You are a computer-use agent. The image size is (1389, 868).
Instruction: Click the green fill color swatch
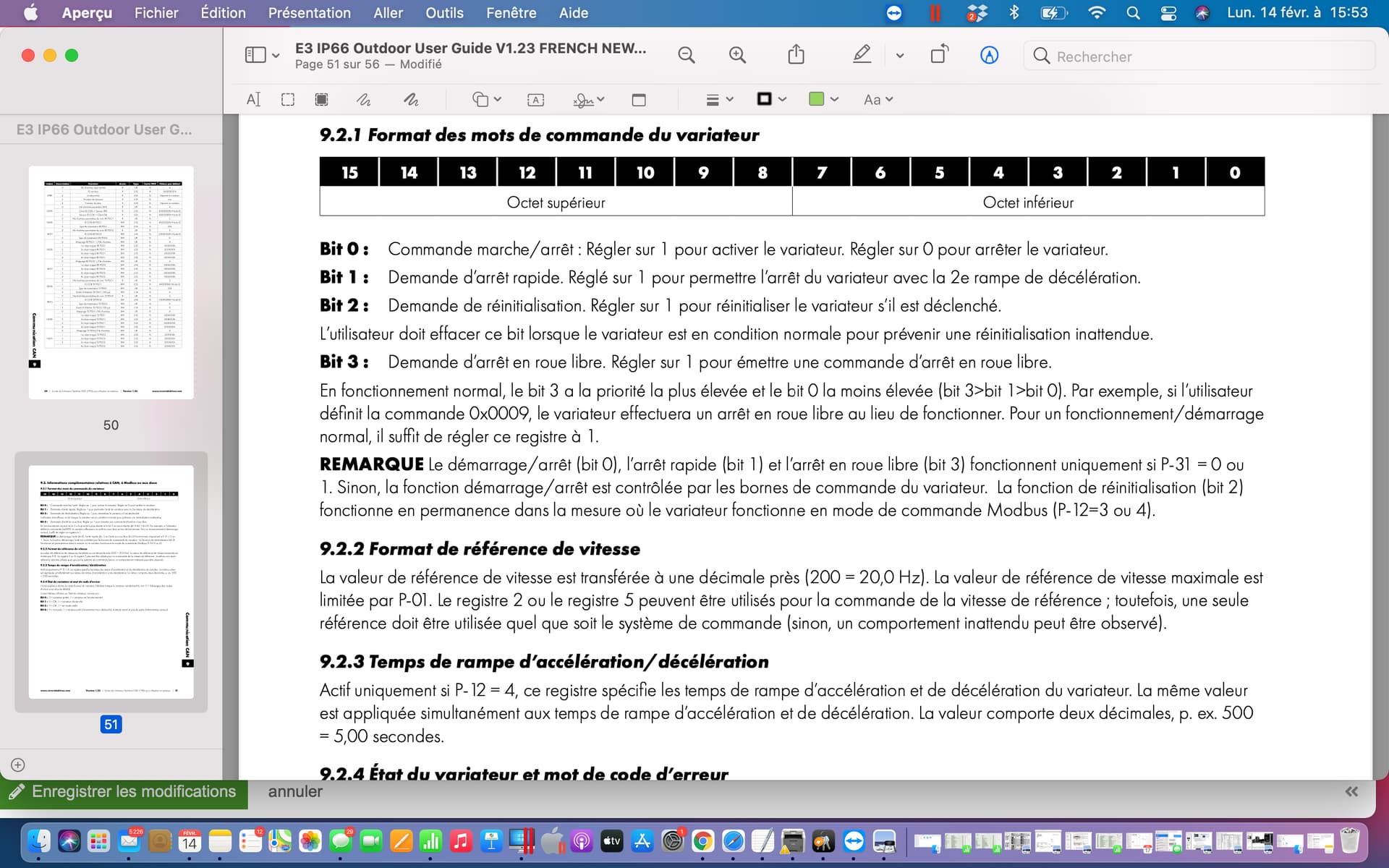click(817, 99)
